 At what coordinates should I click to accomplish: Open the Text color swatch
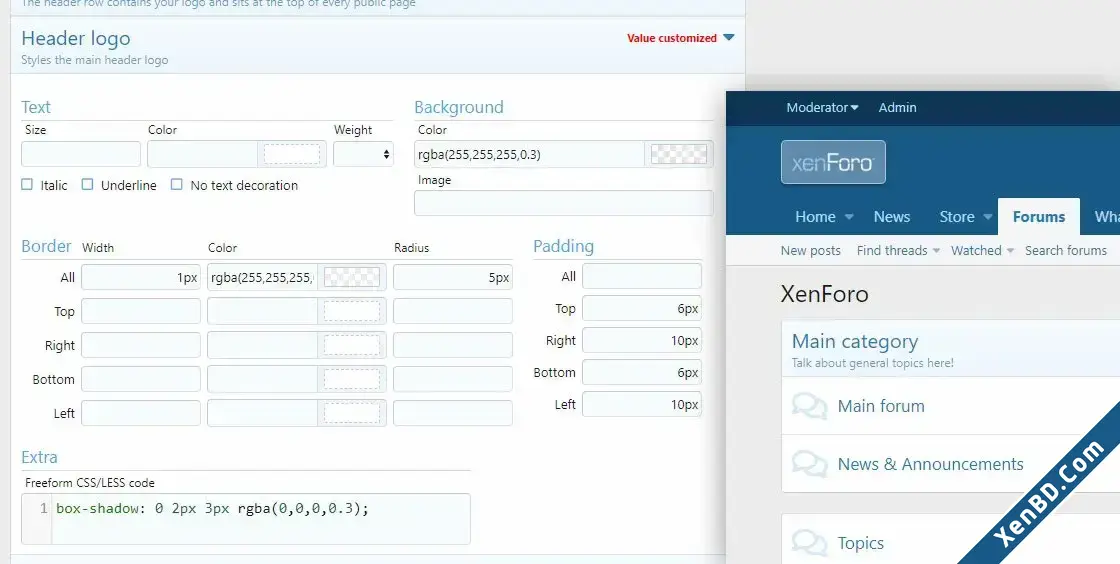pyautogui.click(x=292, y=154)
